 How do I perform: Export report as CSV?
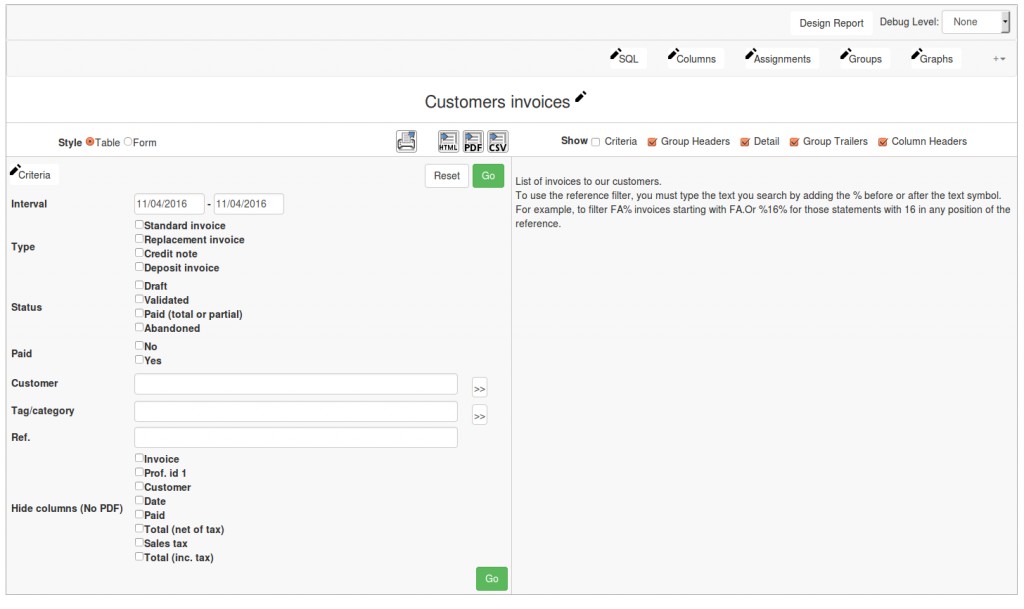[498, 142]
